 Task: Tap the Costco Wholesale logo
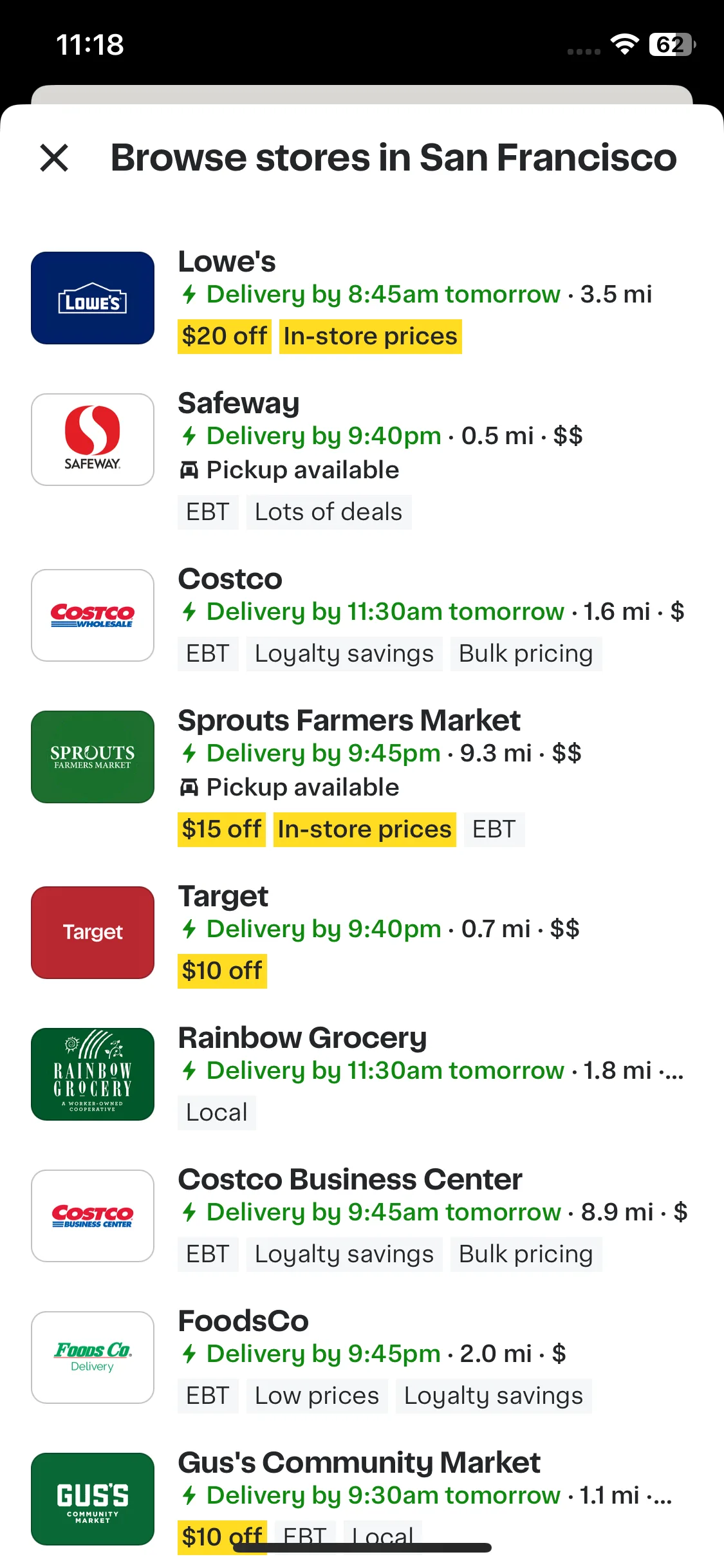(93, 615)
